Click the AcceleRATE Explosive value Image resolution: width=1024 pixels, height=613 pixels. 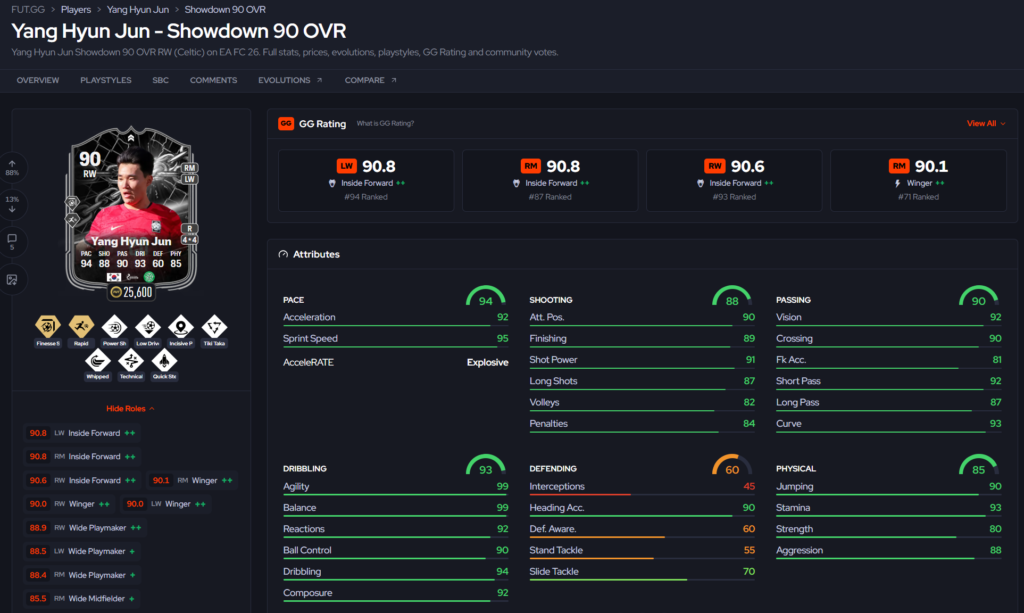pyautogui.click(x=487, y=362)
